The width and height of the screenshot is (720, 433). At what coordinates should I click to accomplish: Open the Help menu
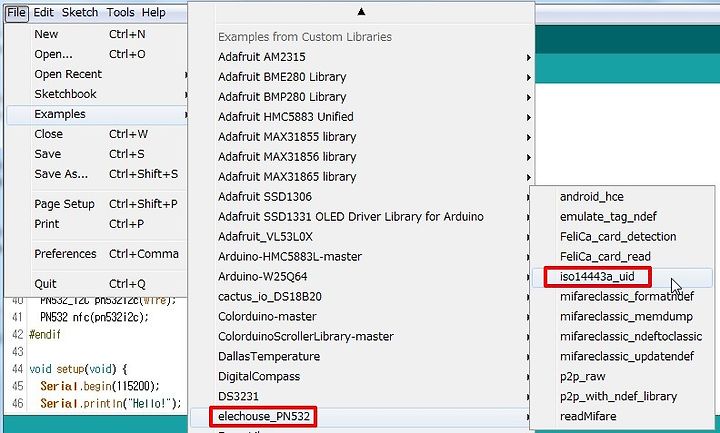click(153, 12)
